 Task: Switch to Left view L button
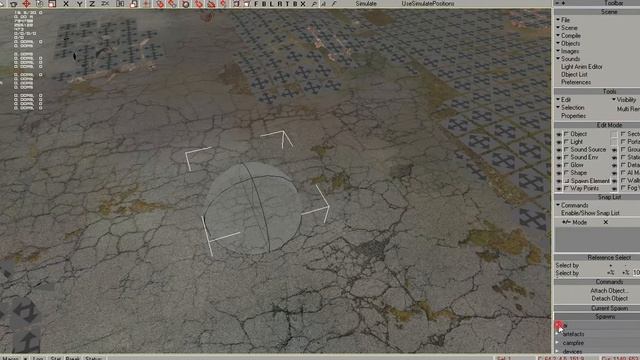(271, 4)
